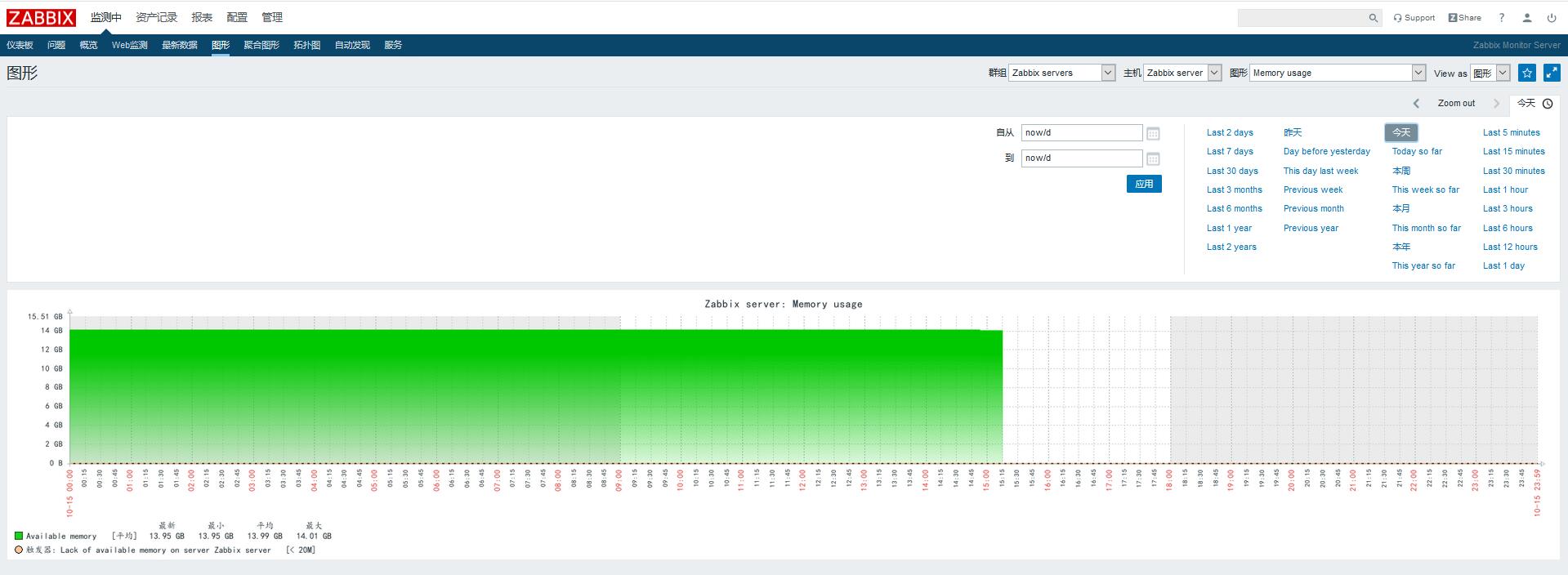Add graph to favorites star icon
Viewport: 1568px width, 575px height.
click(1526, 73)
